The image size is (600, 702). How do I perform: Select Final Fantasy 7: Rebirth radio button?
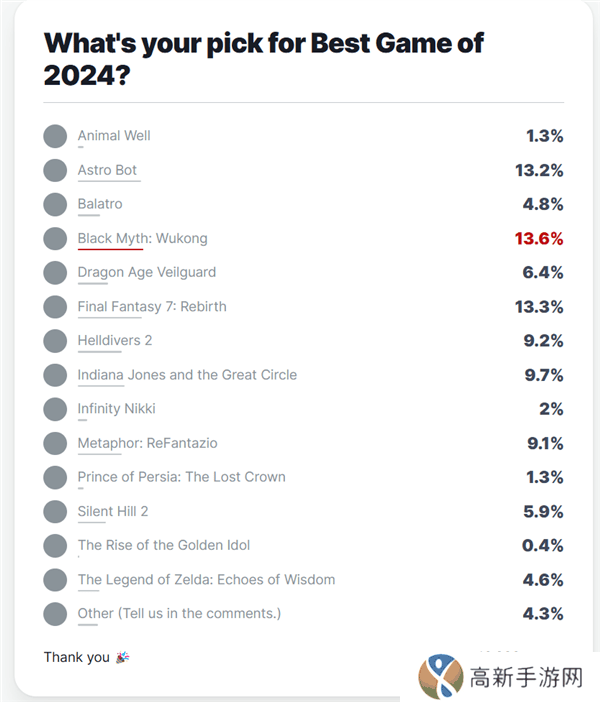[x=55, y=306]
